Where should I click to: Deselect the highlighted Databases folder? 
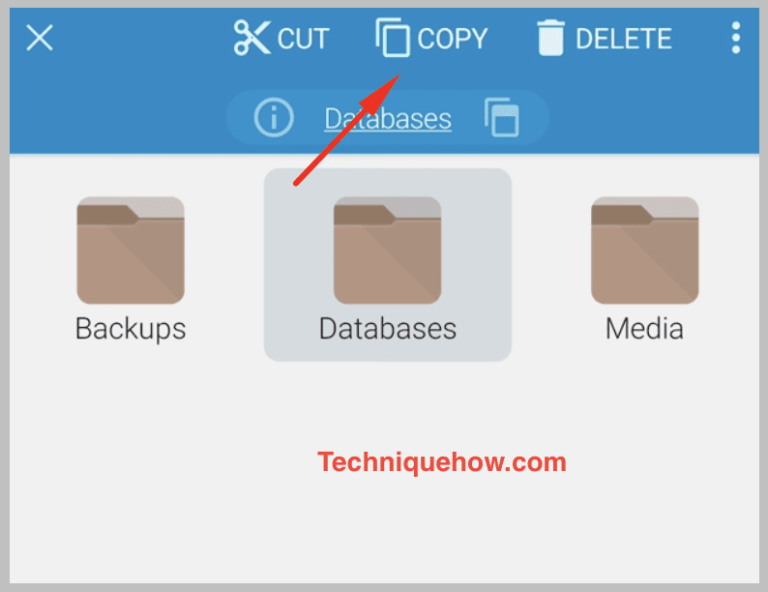pos(387,265)
